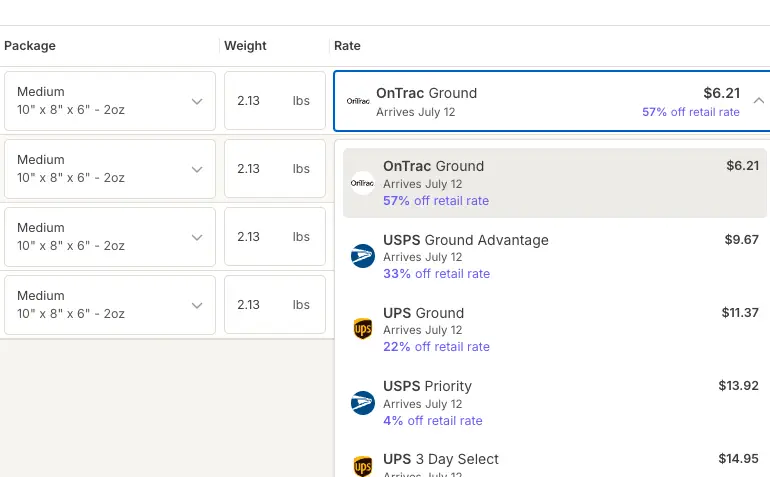
Task: Click the $14.95 price text
Action: pos(739,459)
